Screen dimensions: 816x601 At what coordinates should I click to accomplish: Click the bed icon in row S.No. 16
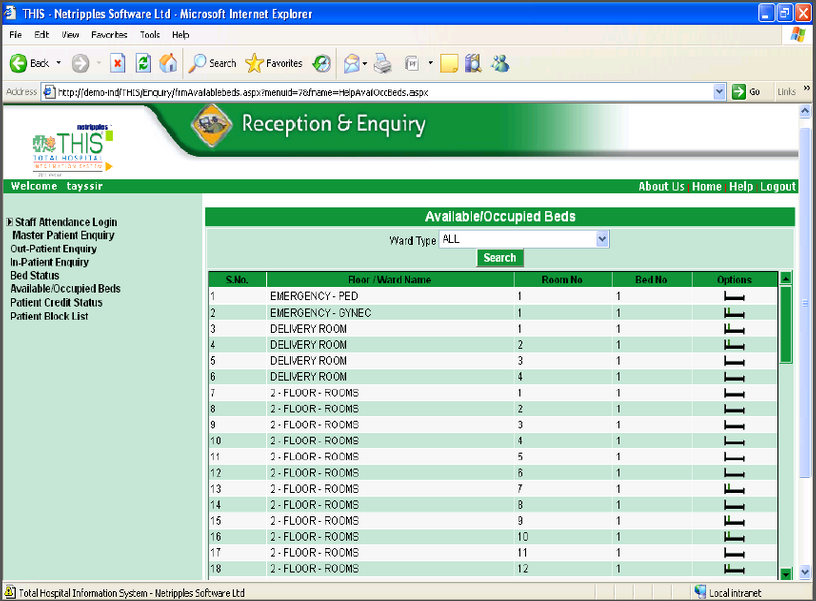(734, 537)
